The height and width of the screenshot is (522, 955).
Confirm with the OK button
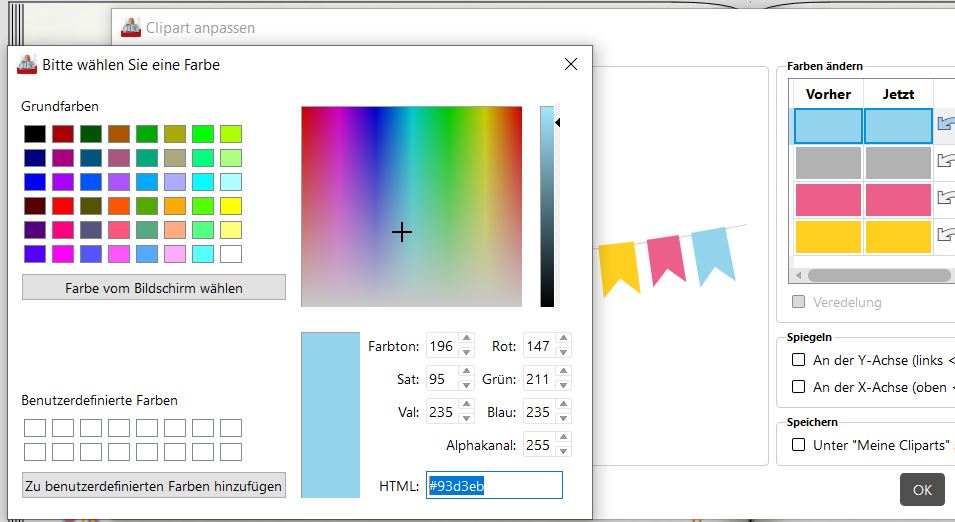pyautogui.click(x=921, y=490)
